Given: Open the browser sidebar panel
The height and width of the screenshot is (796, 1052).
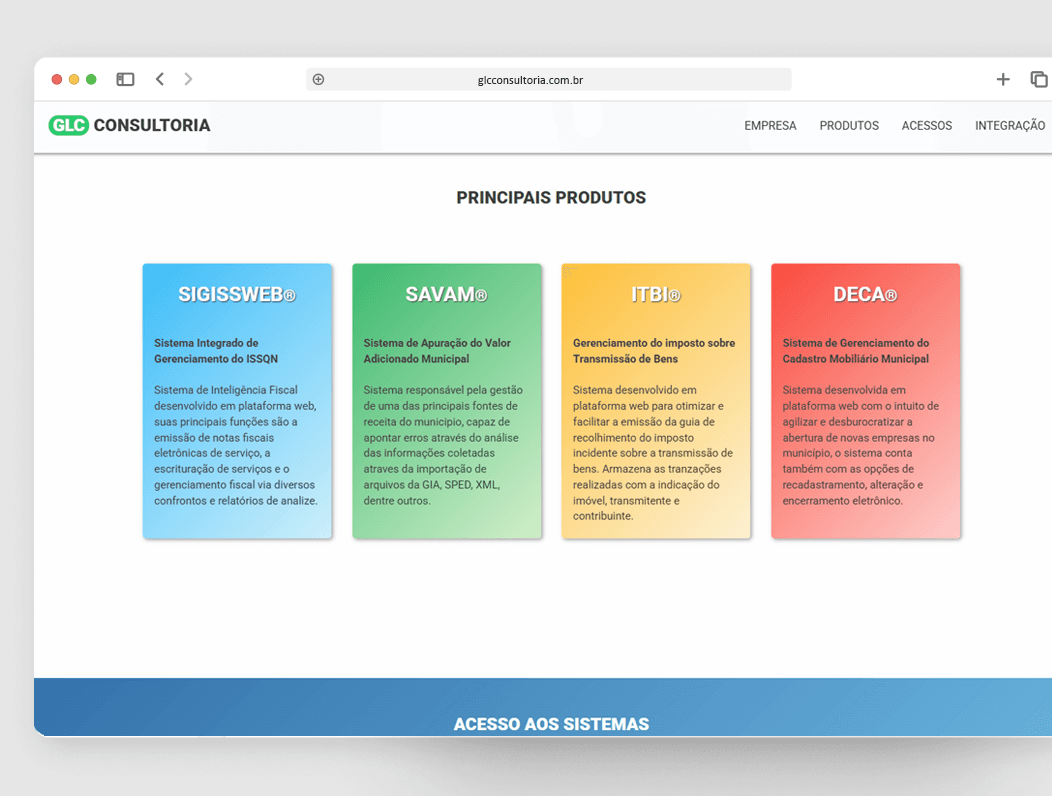Looking at the screenshot, I should 125,79.
